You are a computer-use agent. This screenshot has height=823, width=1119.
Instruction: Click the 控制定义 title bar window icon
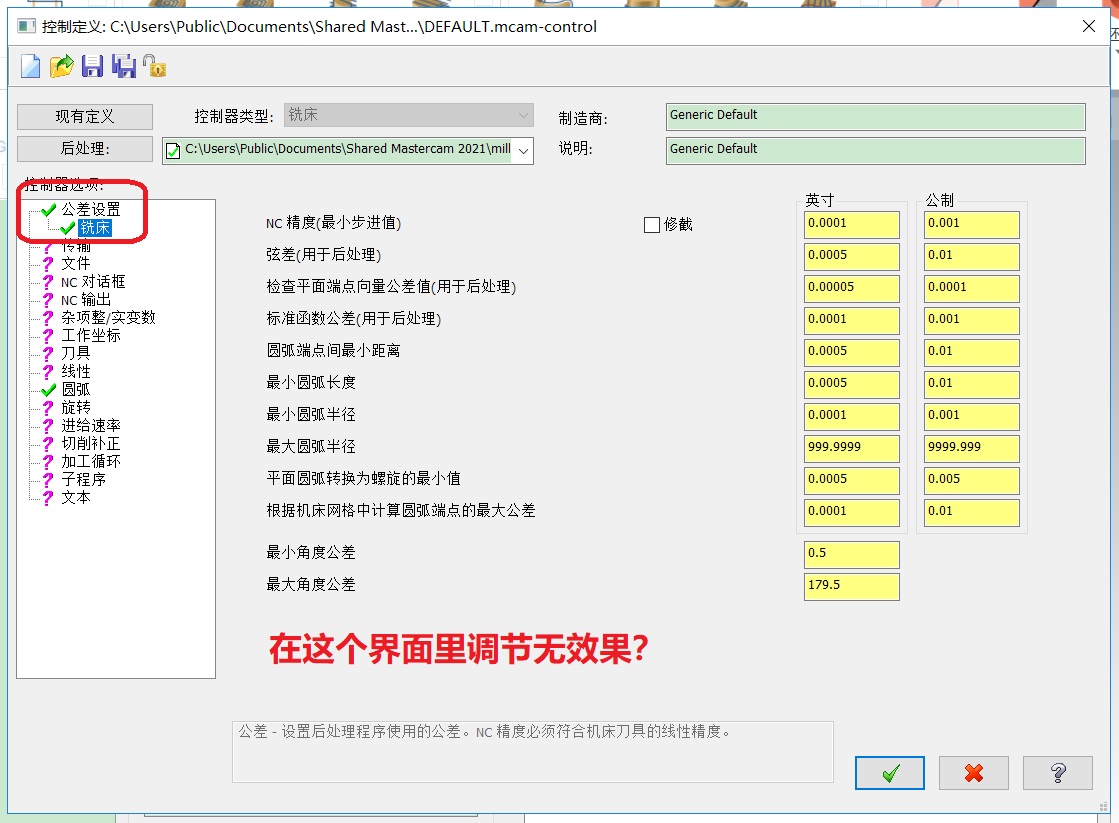[x=26, y=26]
